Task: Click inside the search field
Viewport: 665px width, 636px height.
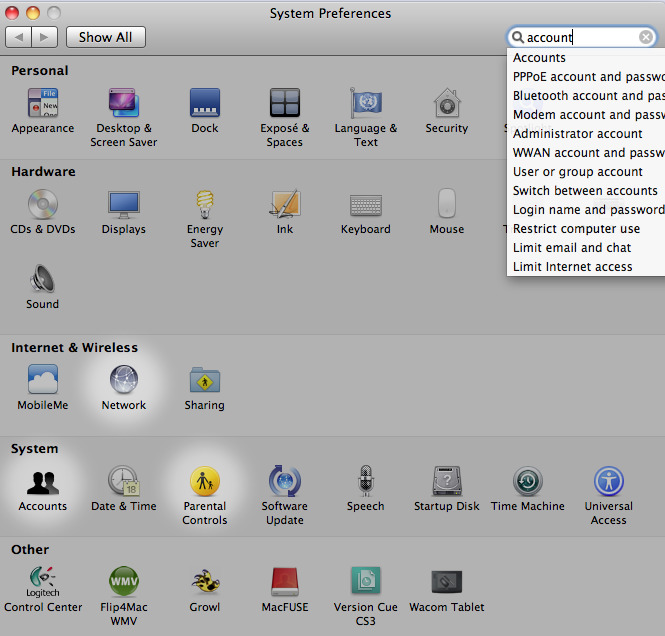Action: (581, 37)
